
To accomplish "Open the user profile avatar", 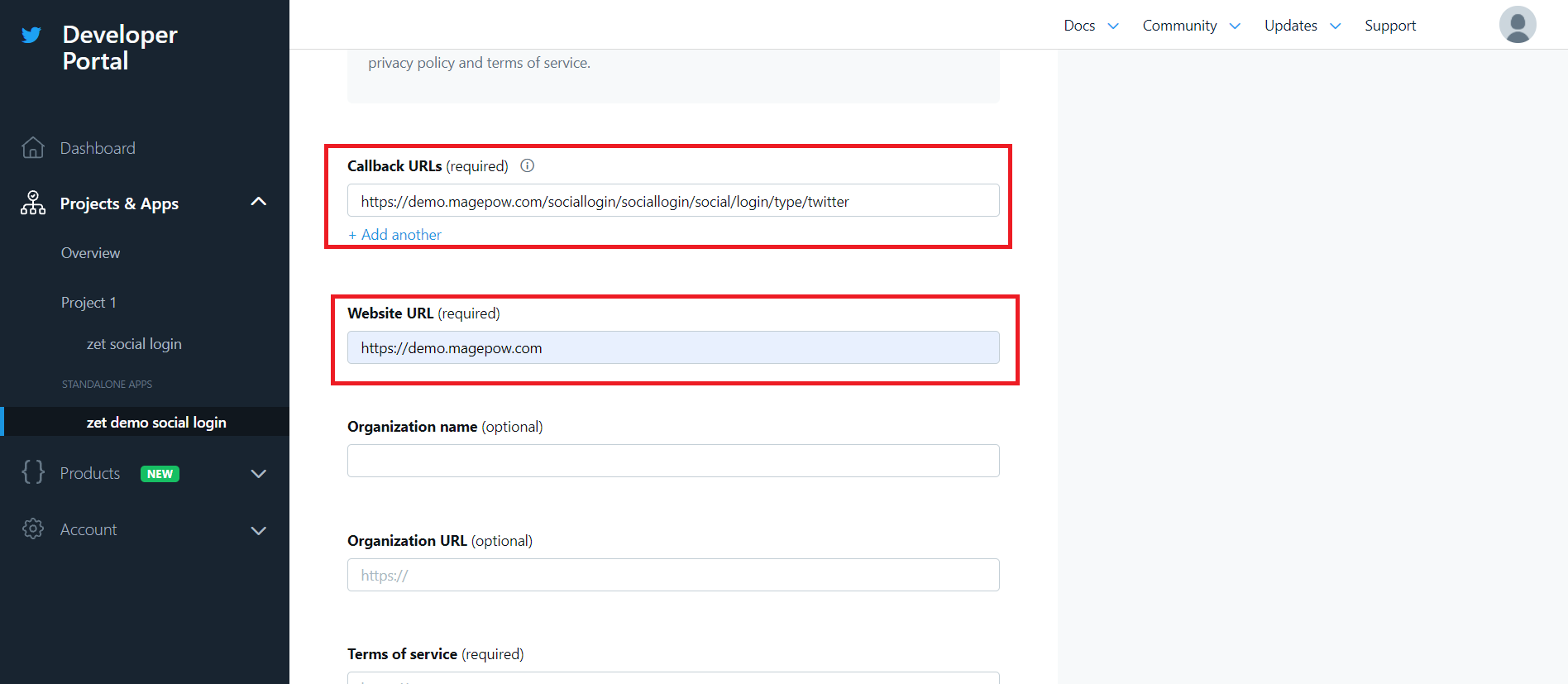I will coord(1517,25).
